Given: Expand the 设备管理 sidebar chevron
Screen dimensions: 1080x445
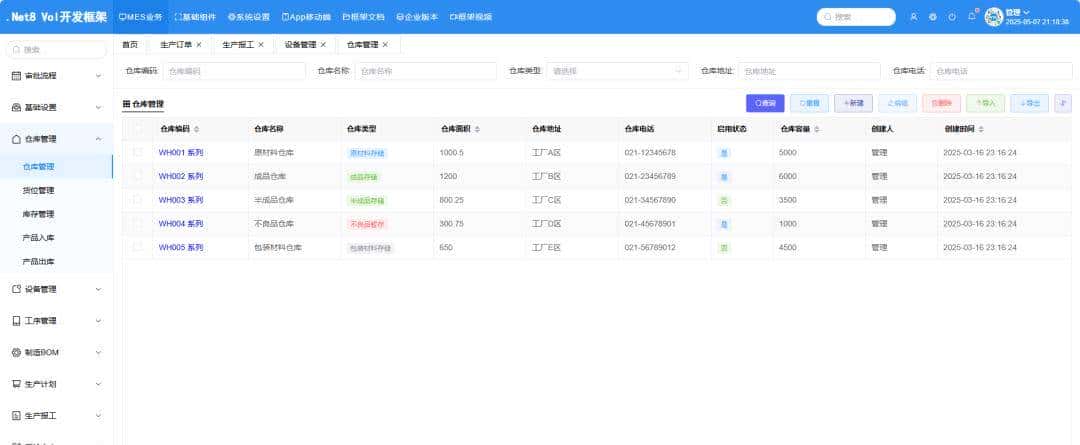Looking at the screenshot, I should click(98, 289).
